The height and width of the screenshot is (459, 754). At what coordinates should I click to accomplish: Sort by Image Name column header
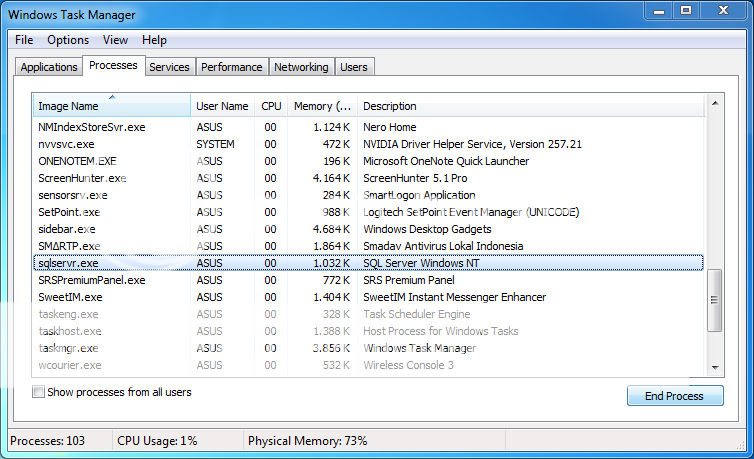[112, 106]
